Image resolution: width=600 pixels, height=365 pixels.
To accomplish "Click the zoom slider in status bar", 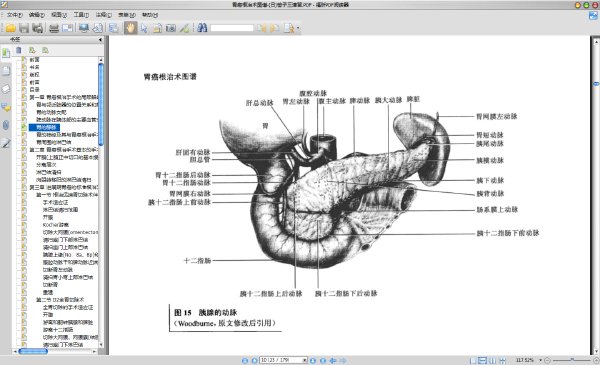I will [x=572, y=360].
